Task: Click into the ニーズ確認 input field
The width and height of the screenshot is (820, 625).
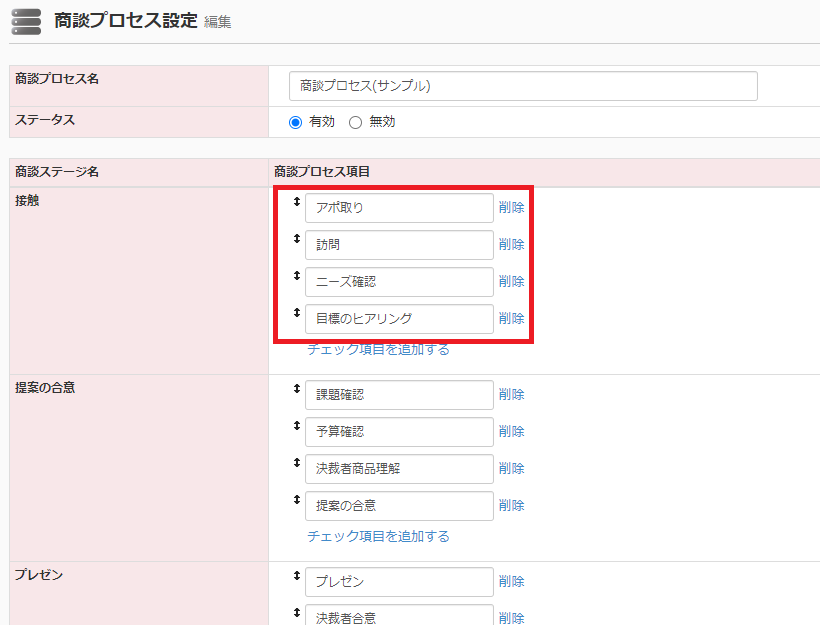Action: coord(399,282)
